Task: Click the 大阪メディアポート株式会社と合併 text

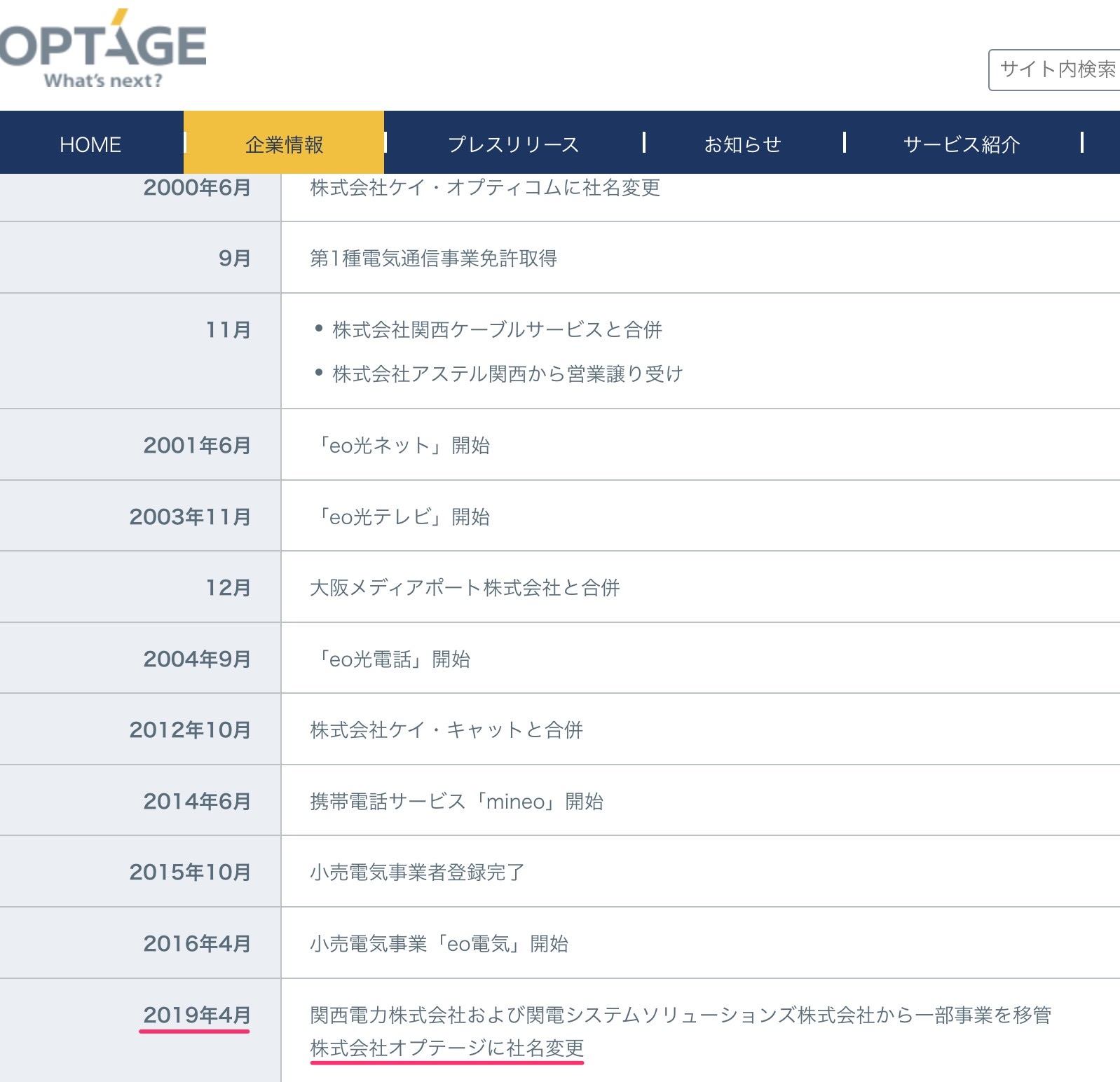Action: (x=465, y=588)
